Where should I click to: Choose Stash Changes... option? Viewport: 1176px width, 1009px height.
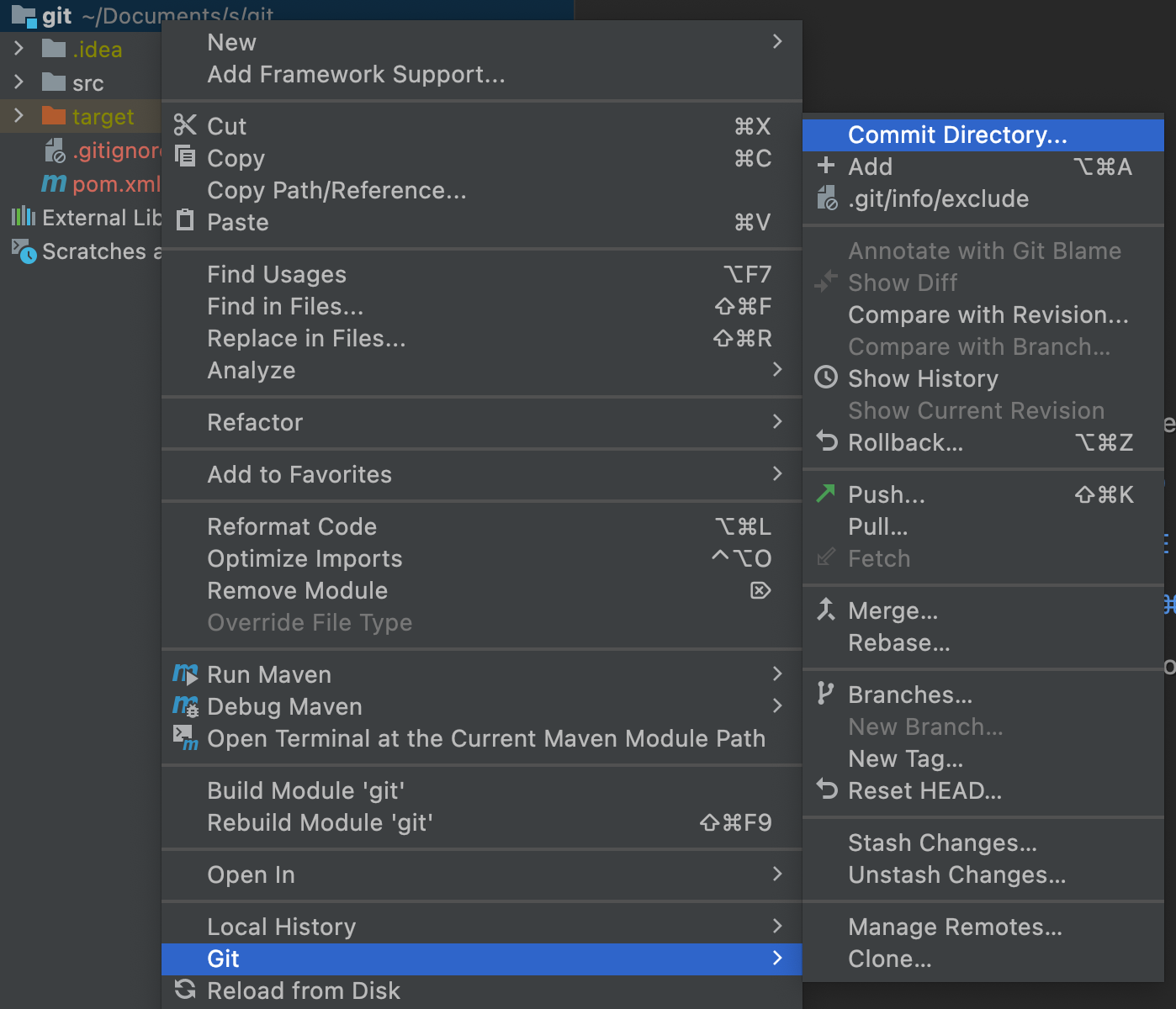[x=941, y=843]
